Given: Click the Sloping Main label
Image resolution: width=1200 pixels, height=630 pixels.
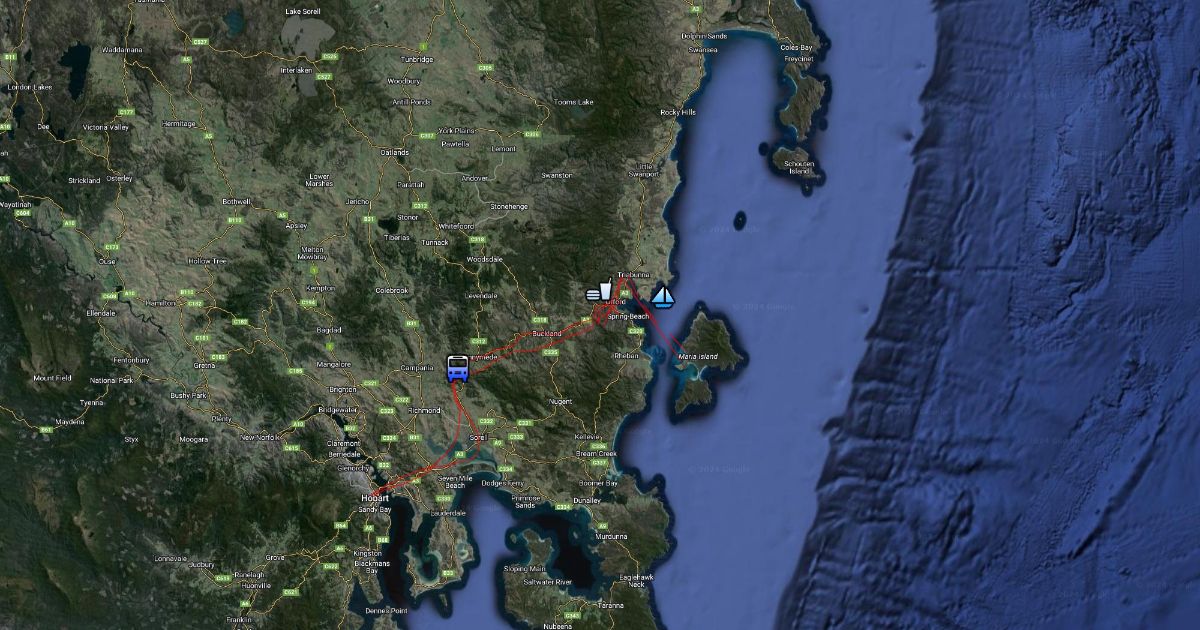Looking at the screenshot, I should 525,568.
